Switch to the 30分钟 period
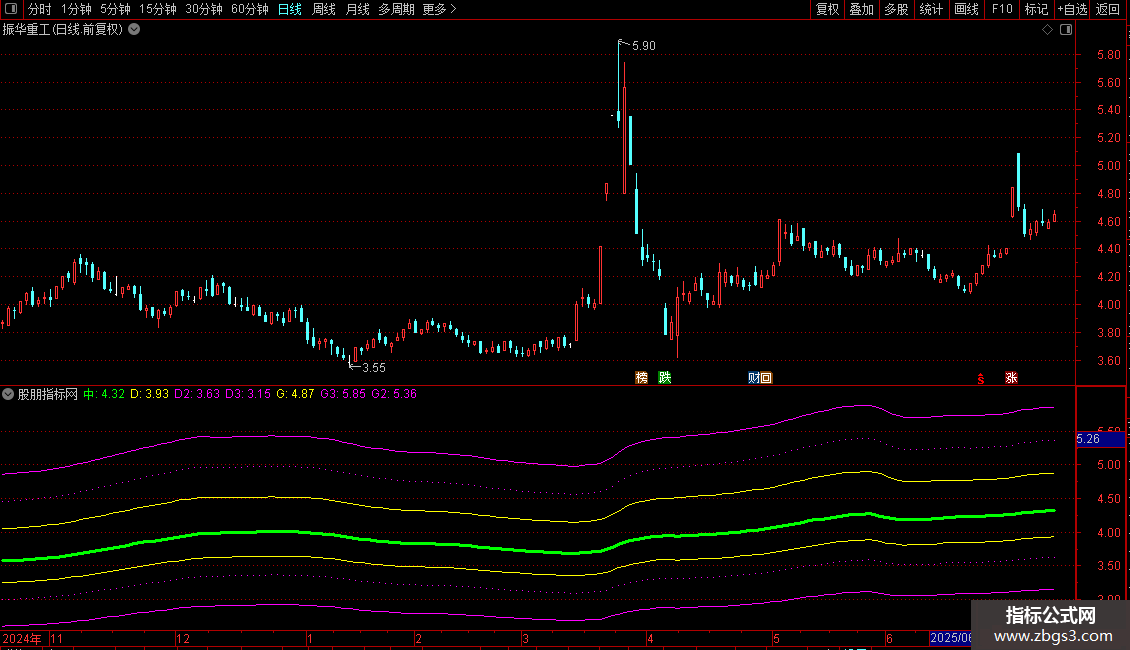This screenshot has height=650, width=1130. click(204, 9)
